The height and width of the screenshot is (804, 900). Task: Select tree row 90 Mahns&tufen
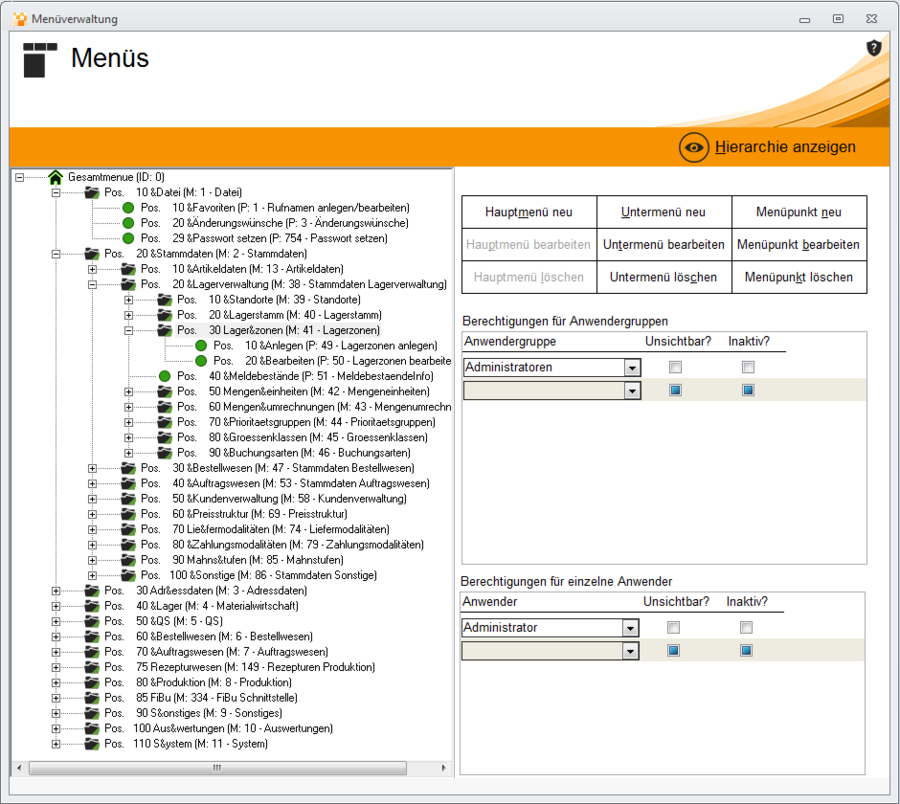pyautogui.click(x=242, y=560)
